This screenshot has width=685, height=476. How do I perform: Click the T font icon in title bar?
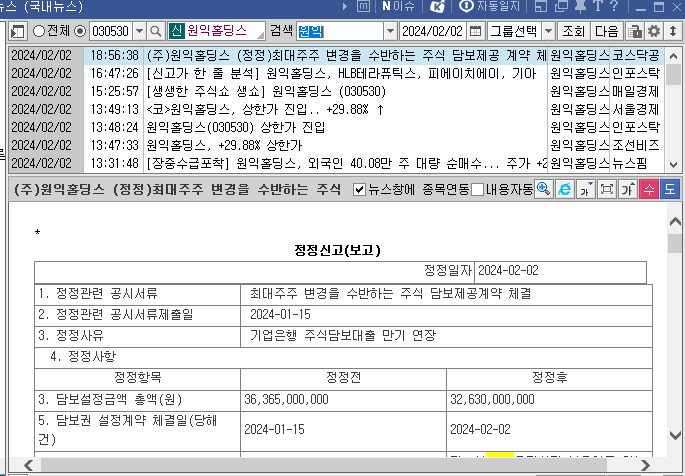[597, 6]
